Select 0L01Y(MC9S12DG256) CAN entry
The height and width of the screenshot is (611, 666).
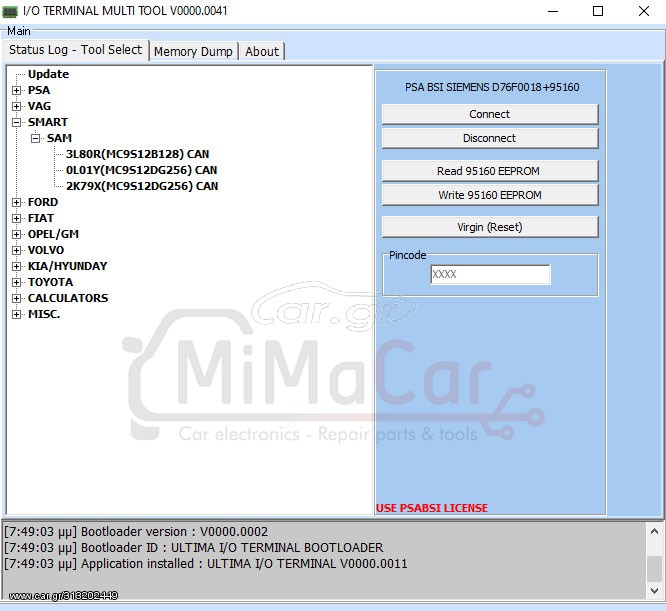(x=141, y=170)
